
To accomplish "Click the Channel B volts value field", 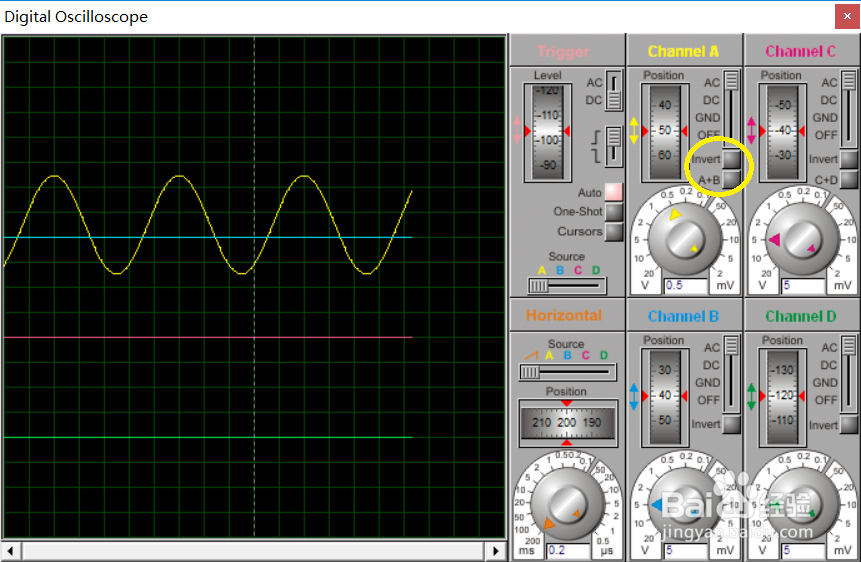I will click(686, 550).
